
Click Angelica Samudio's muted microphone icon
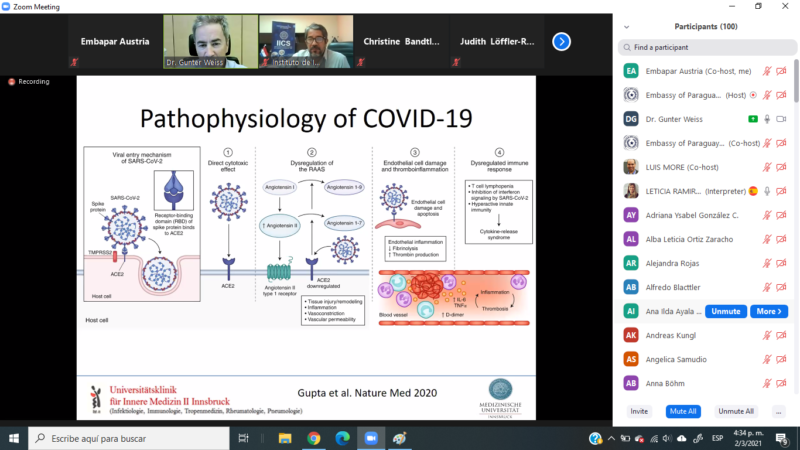tap(767, 359)
